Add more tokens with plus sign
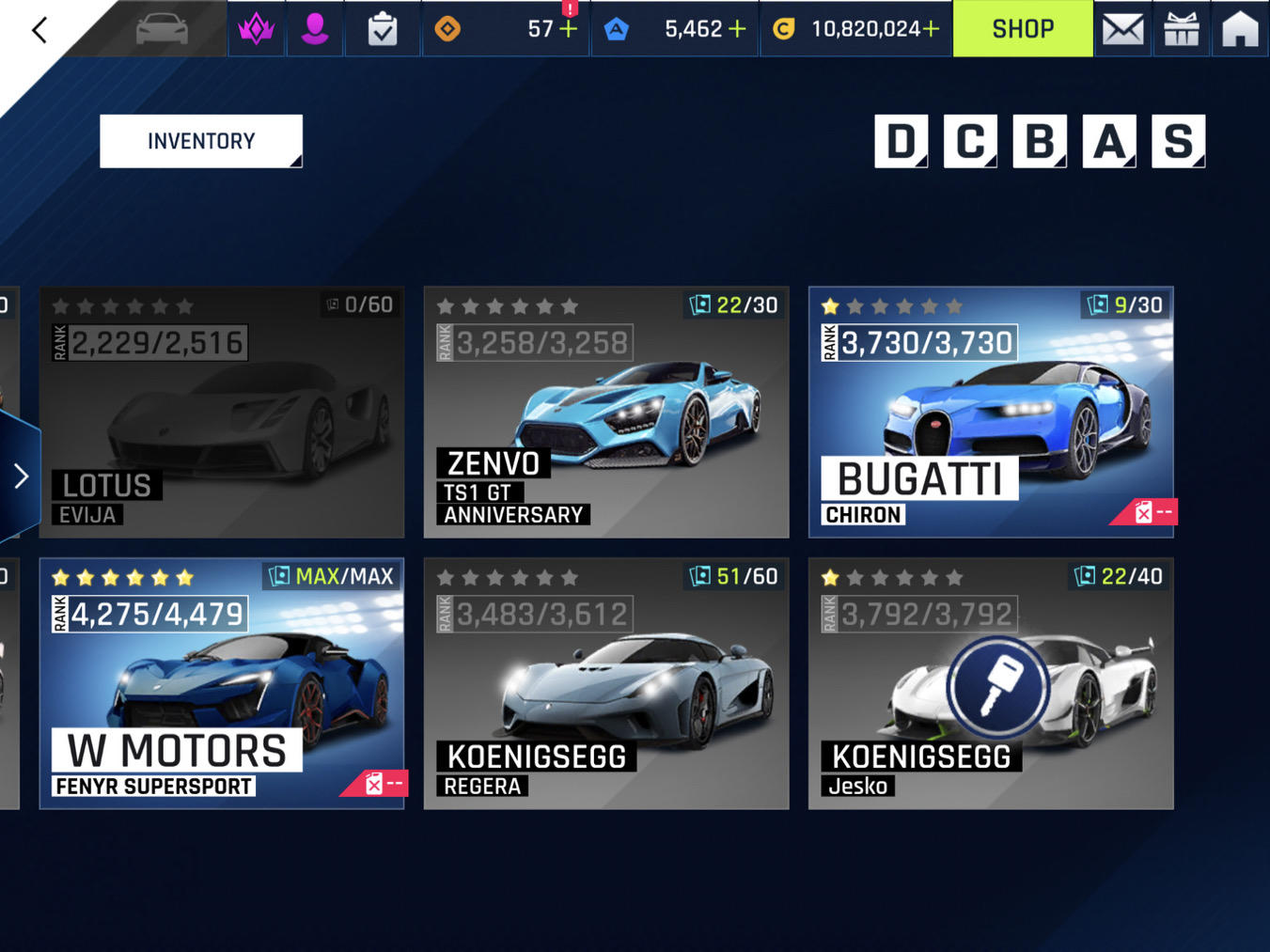This screenshot has height=952, width=1270. click(737, 29)
